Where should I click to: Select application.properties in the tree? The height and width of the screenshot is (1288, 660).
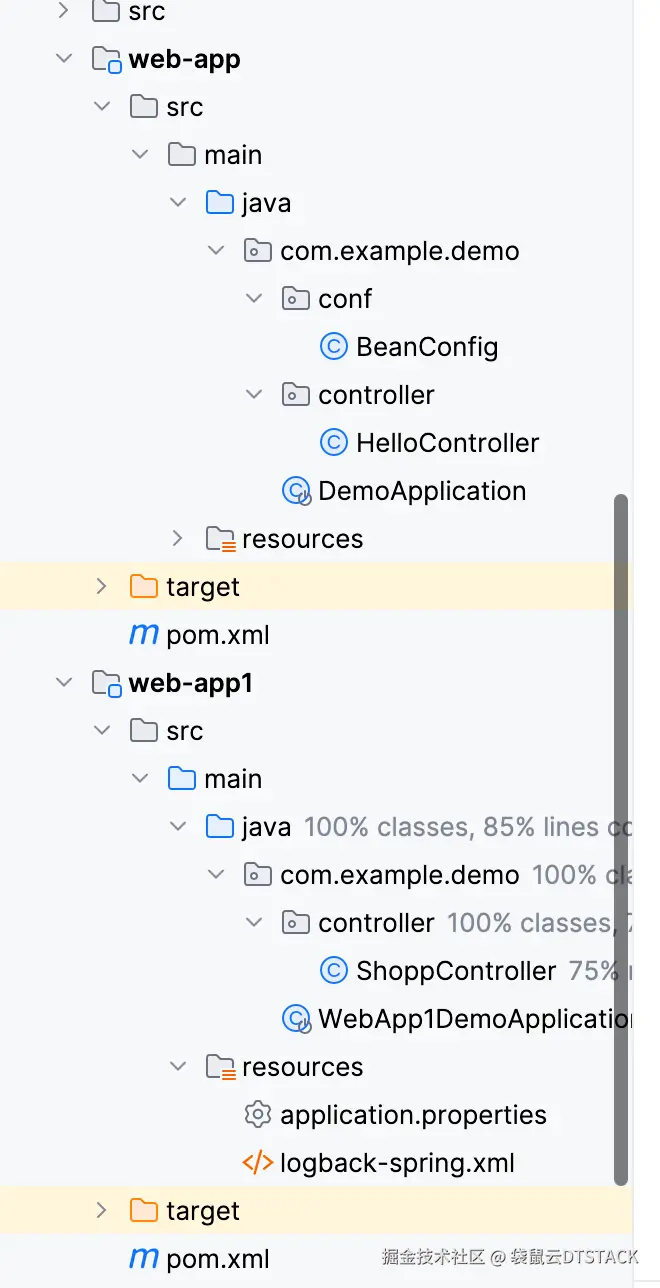tap(413, 1115)
